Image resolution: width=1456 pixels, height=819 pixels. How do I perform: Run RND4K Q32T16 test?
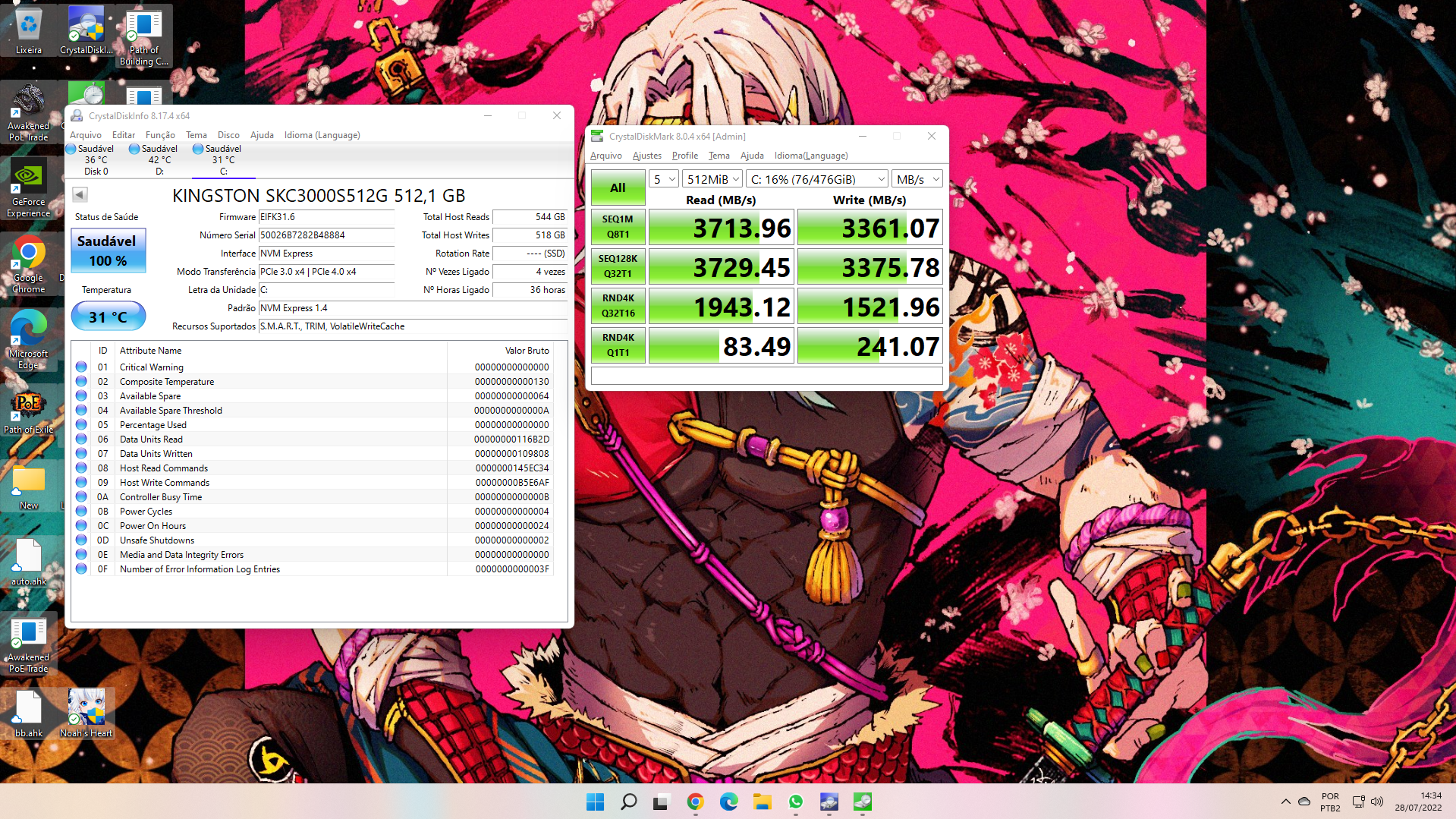coord(618,305)
